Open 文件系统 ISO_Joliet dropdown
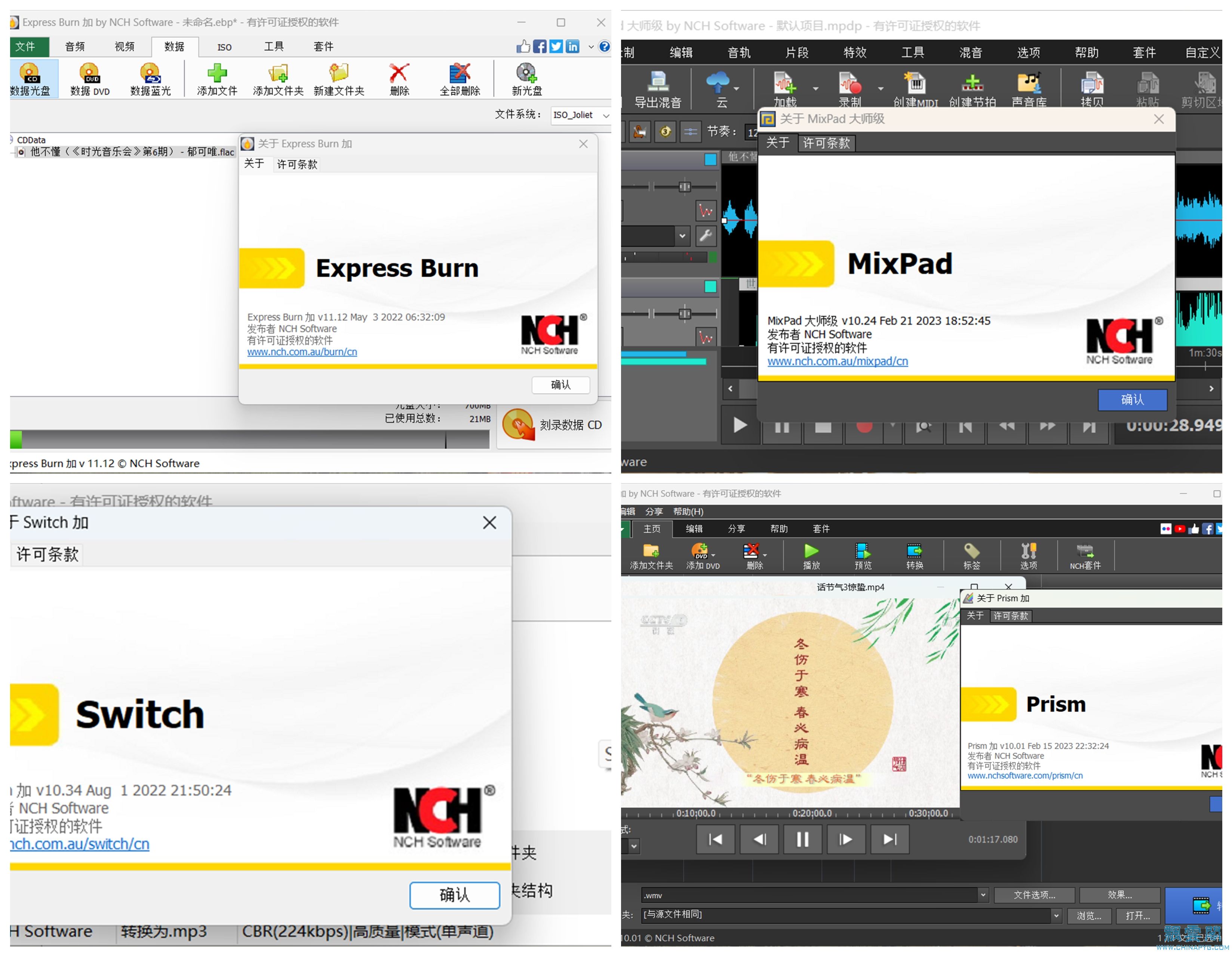 580,115
